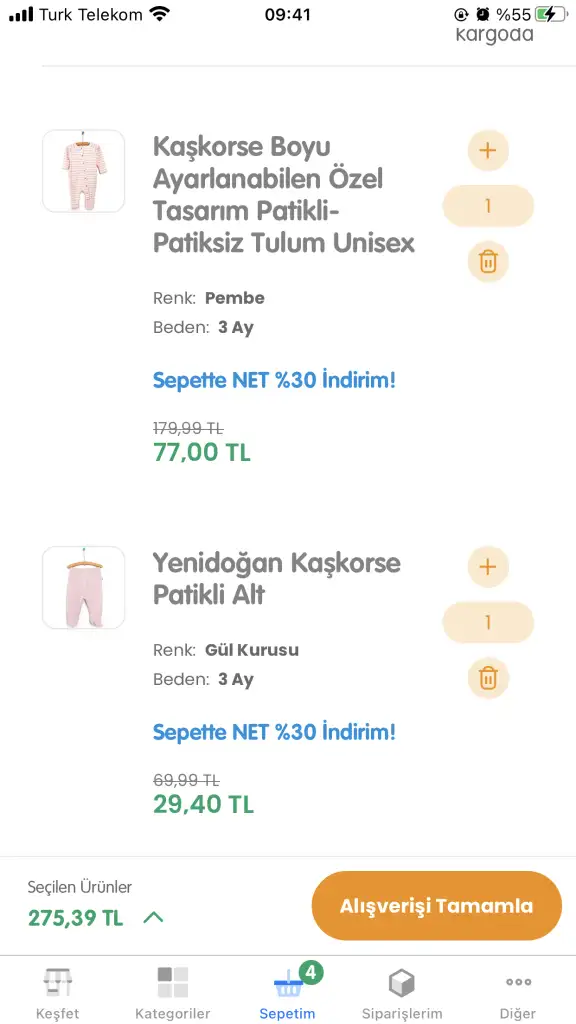
Task: Tap the 275,39 TL selected total
Action: [75, 918]
